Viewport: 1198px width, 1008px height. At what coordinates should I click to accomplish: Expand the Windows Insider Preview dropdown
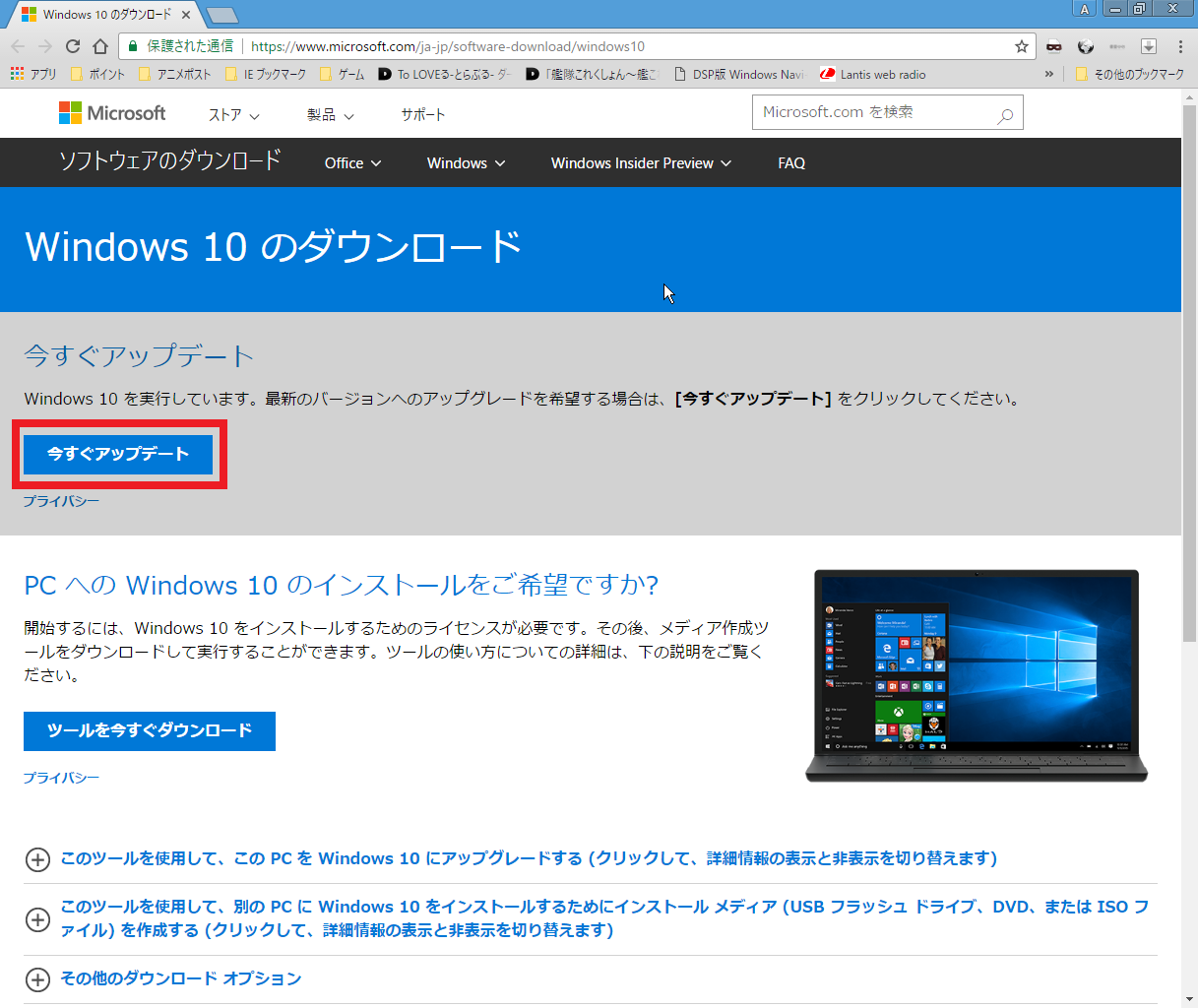641,163
